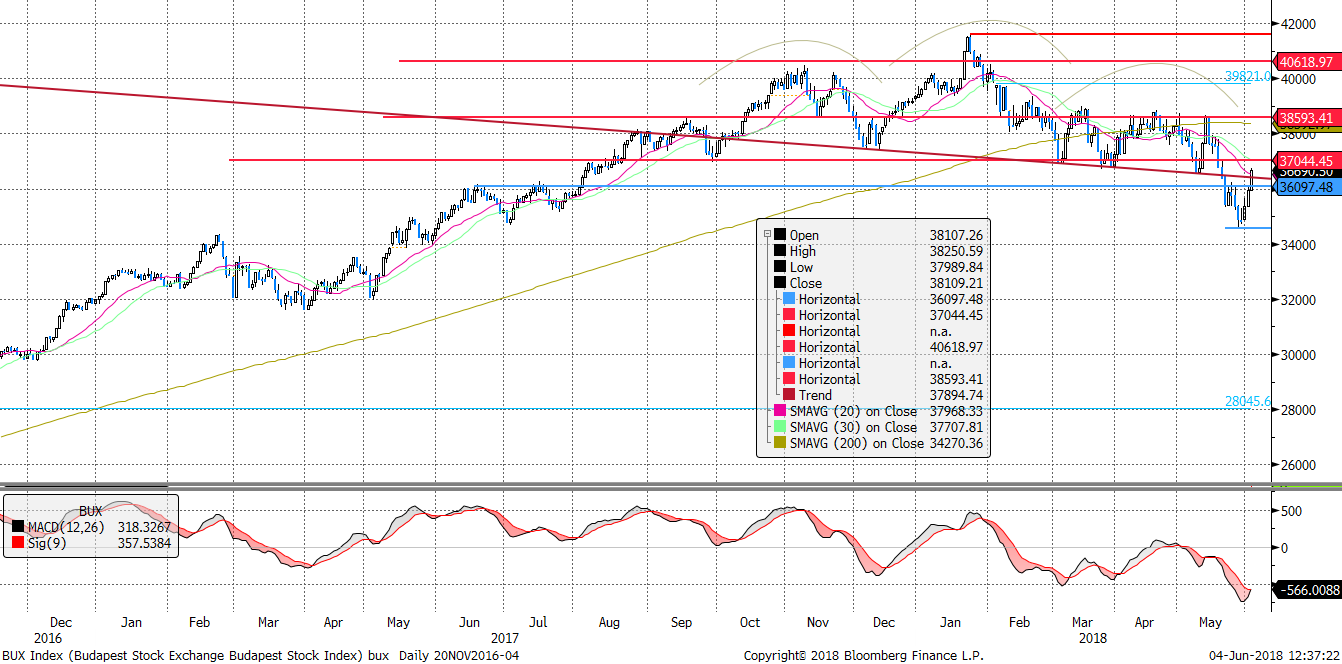Viewport: 1342px width, 664px height.
Task: Collapse the legend tree next to Open
Action: (x=765, y=235)
